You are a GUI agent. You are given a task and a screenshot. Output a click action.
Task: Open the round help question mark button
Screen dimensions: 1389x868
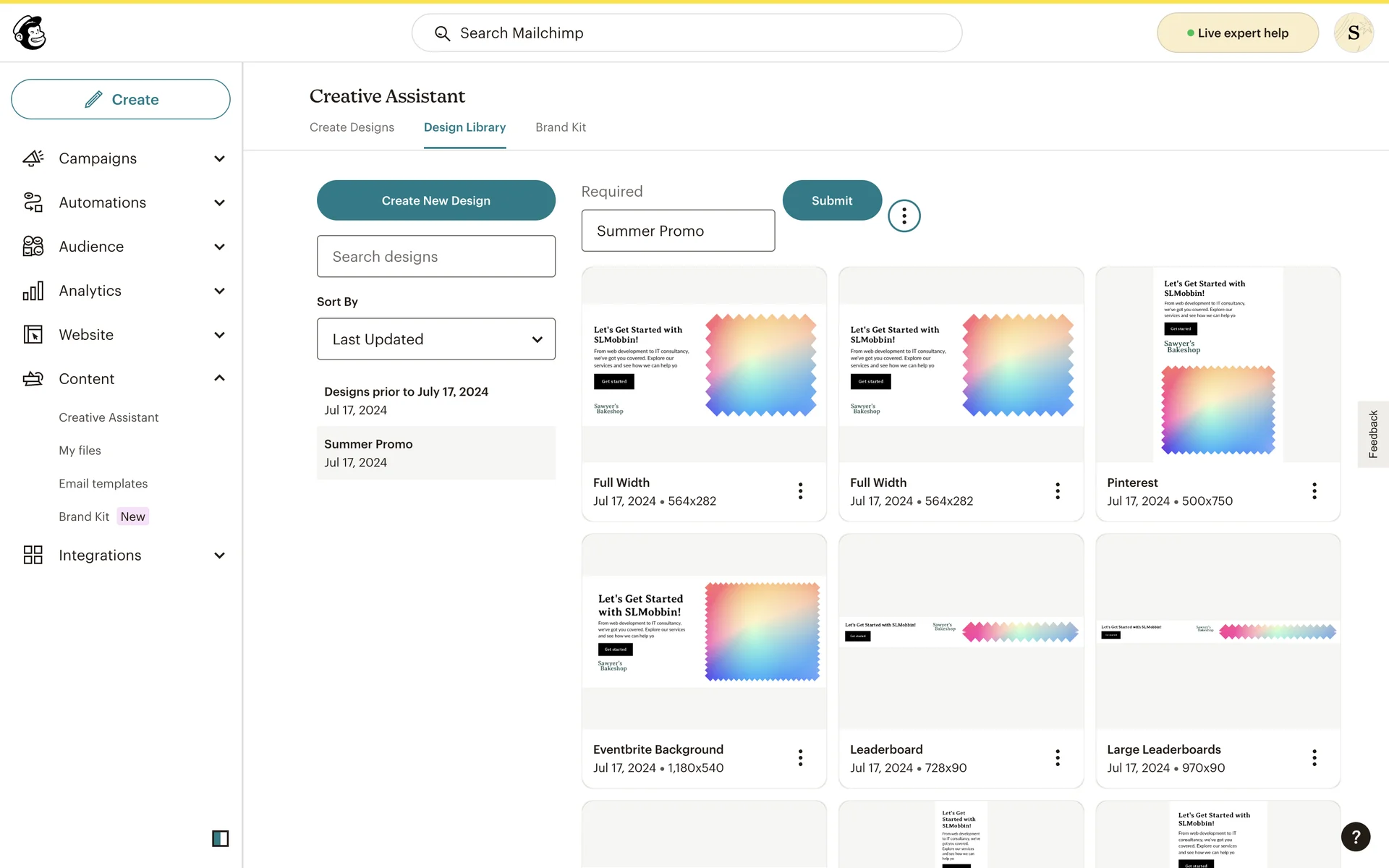[1355, 837]
